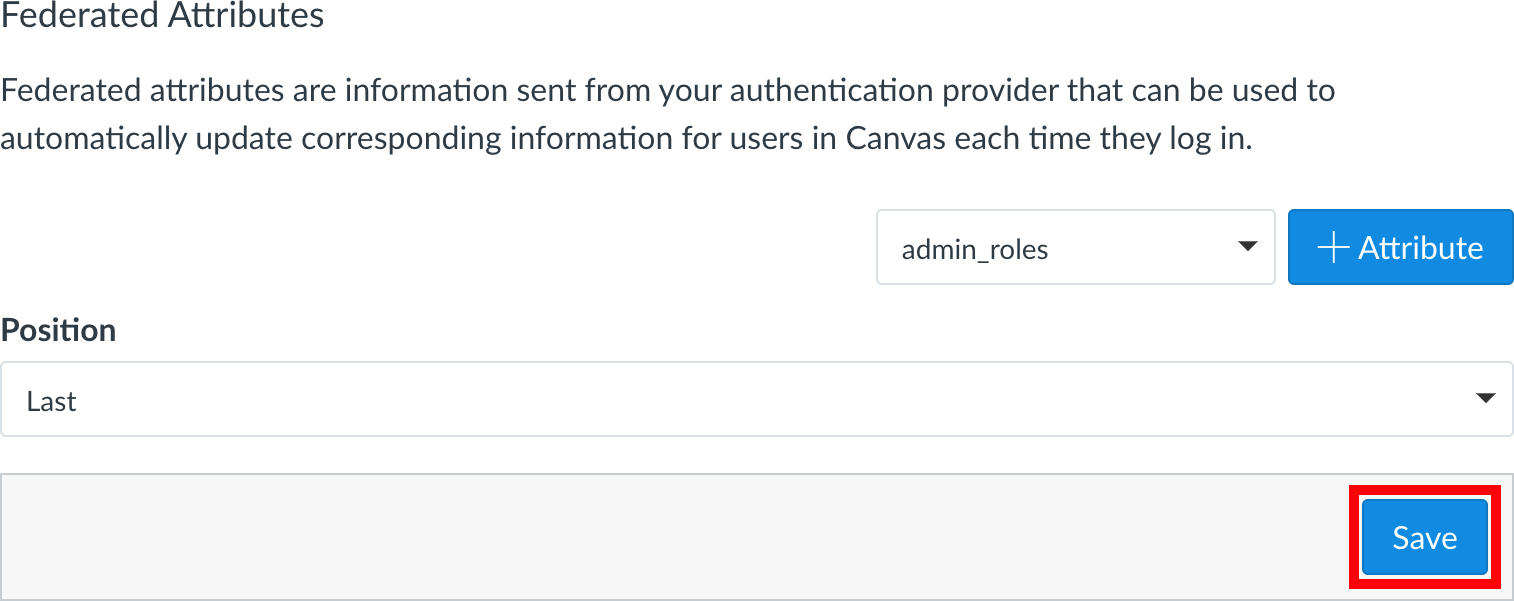Image resolution: width=1514 pixels, height=601 pixels.
Task: Click the federated attributes description paragraph
Action: (667, 114)
